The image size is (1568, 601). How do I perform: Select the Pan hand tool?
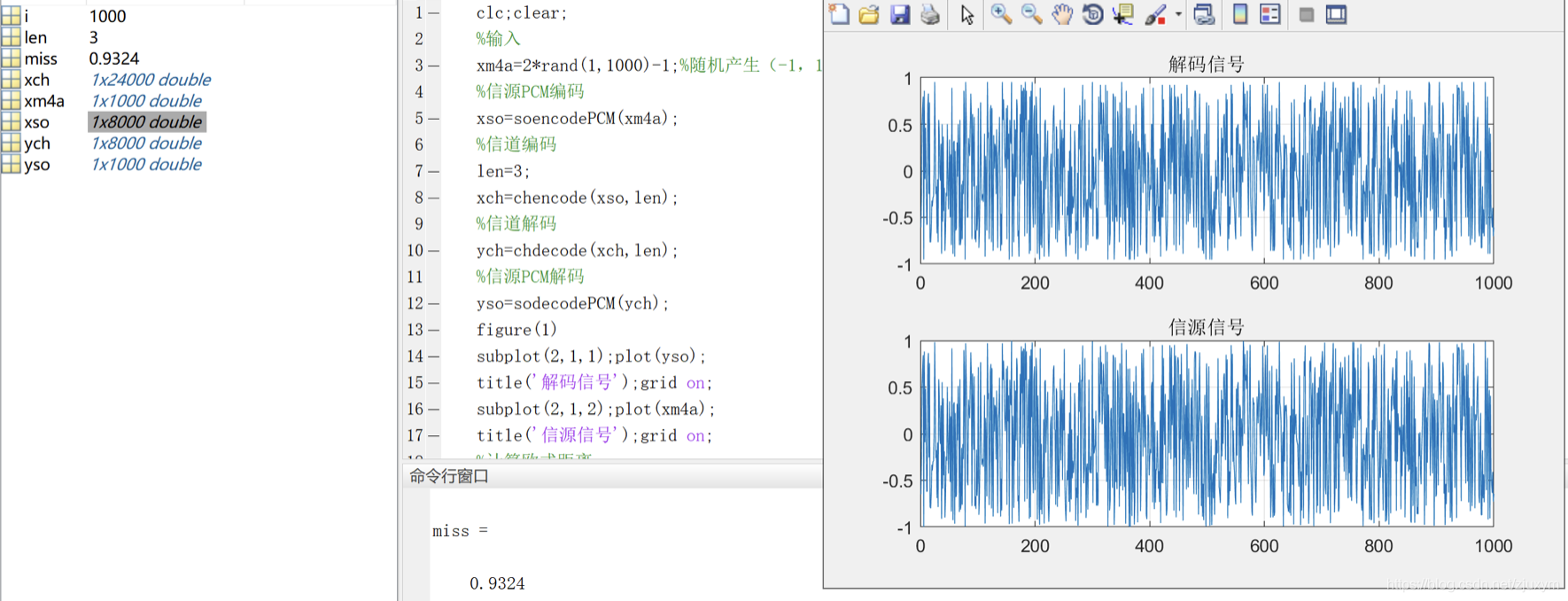pyautogui.click(x=1062, y=14)
